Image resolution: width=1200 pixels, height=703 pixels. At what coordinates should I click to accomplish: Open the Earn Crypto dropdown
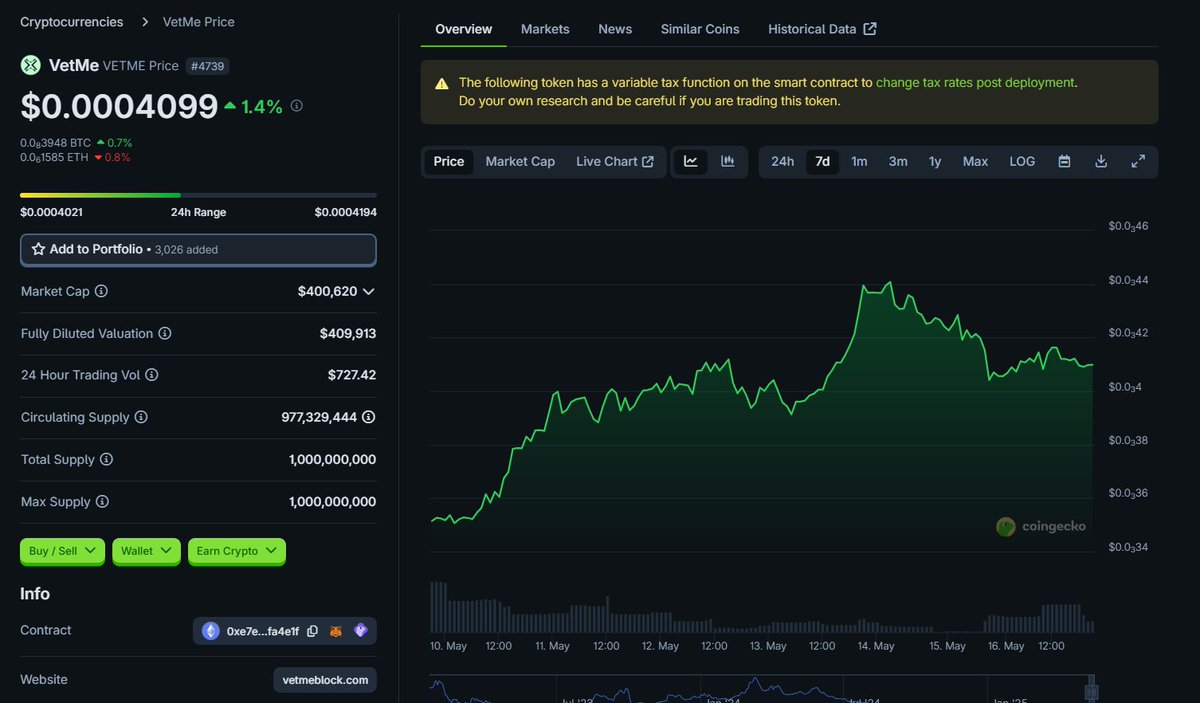tap(237, 551)
